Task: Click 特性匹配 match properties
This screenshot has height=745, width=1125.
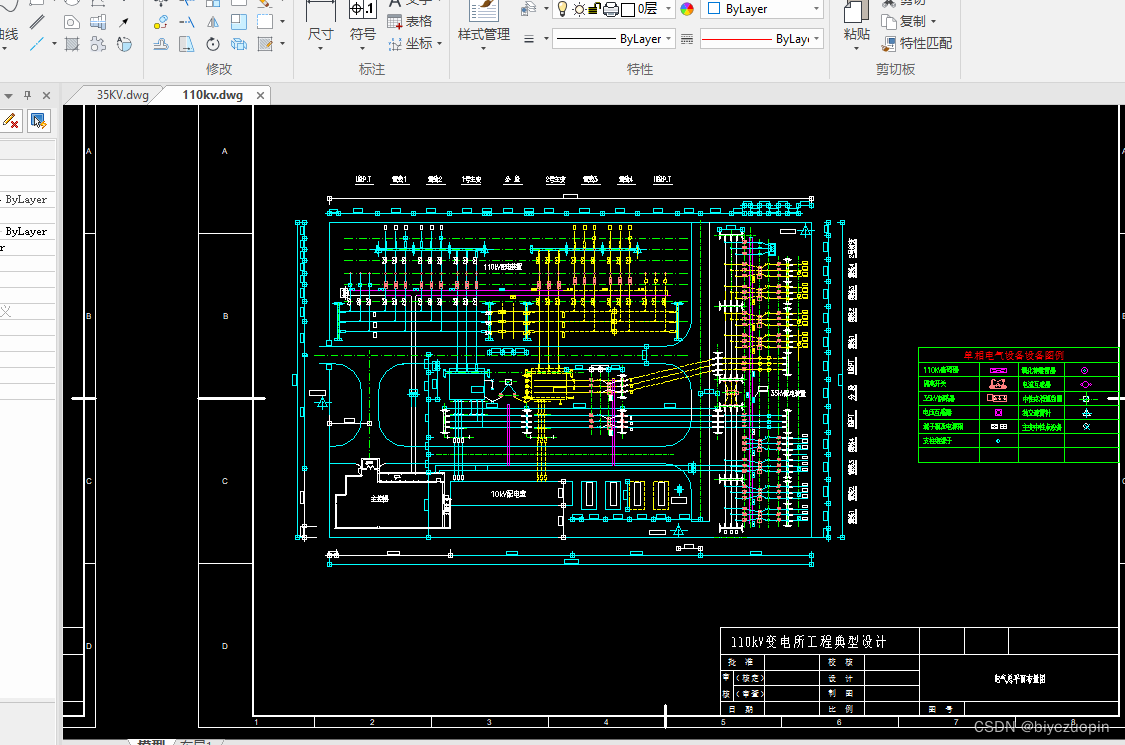Action: pyautogui.click(x=918, y=44)
